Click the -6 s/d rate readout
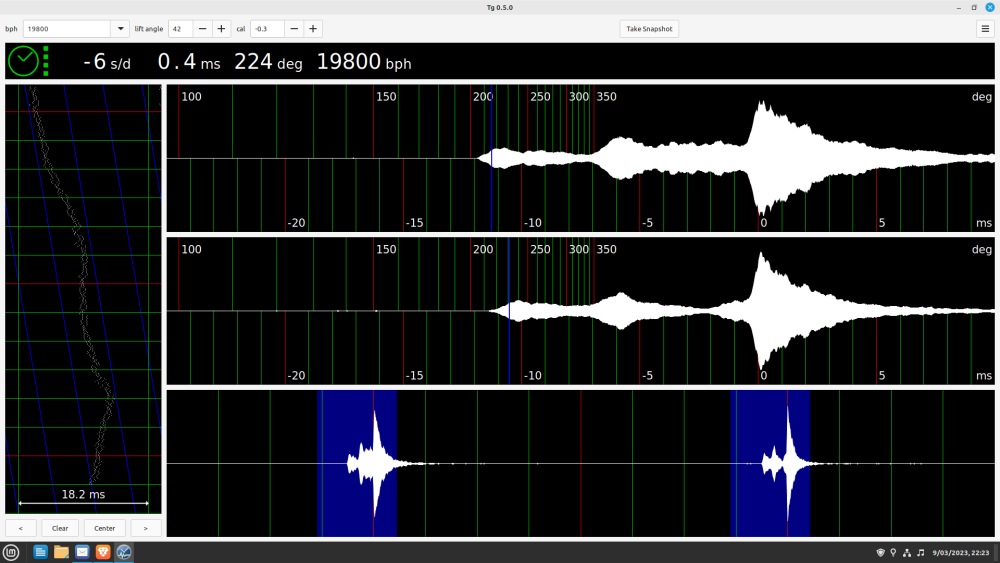Image resolution: width=1000 pixels, height=563 pixels. coord(107,62)
